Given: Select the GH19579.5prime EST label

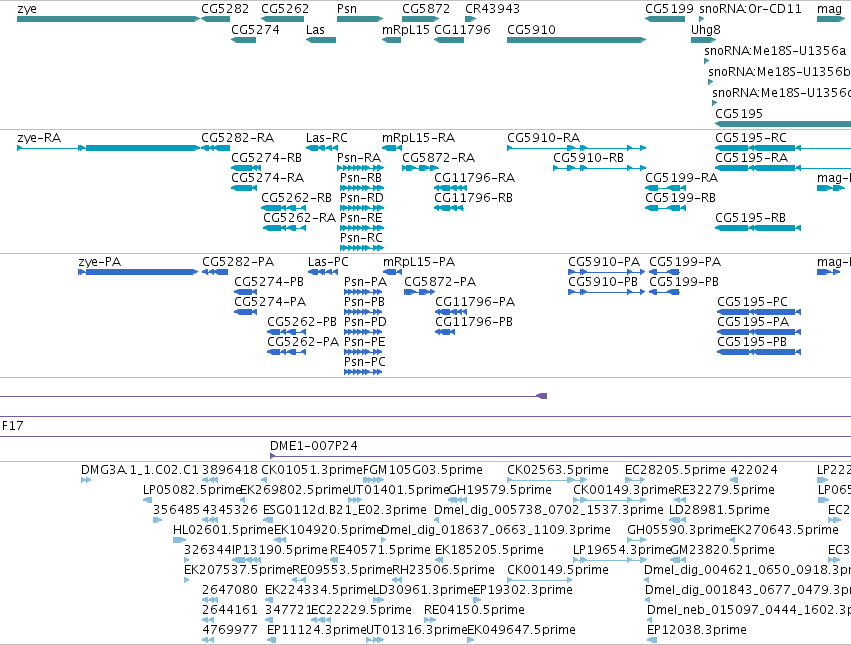Looking at the screenshot, I should pyautogui.click(x=500, y=490).
